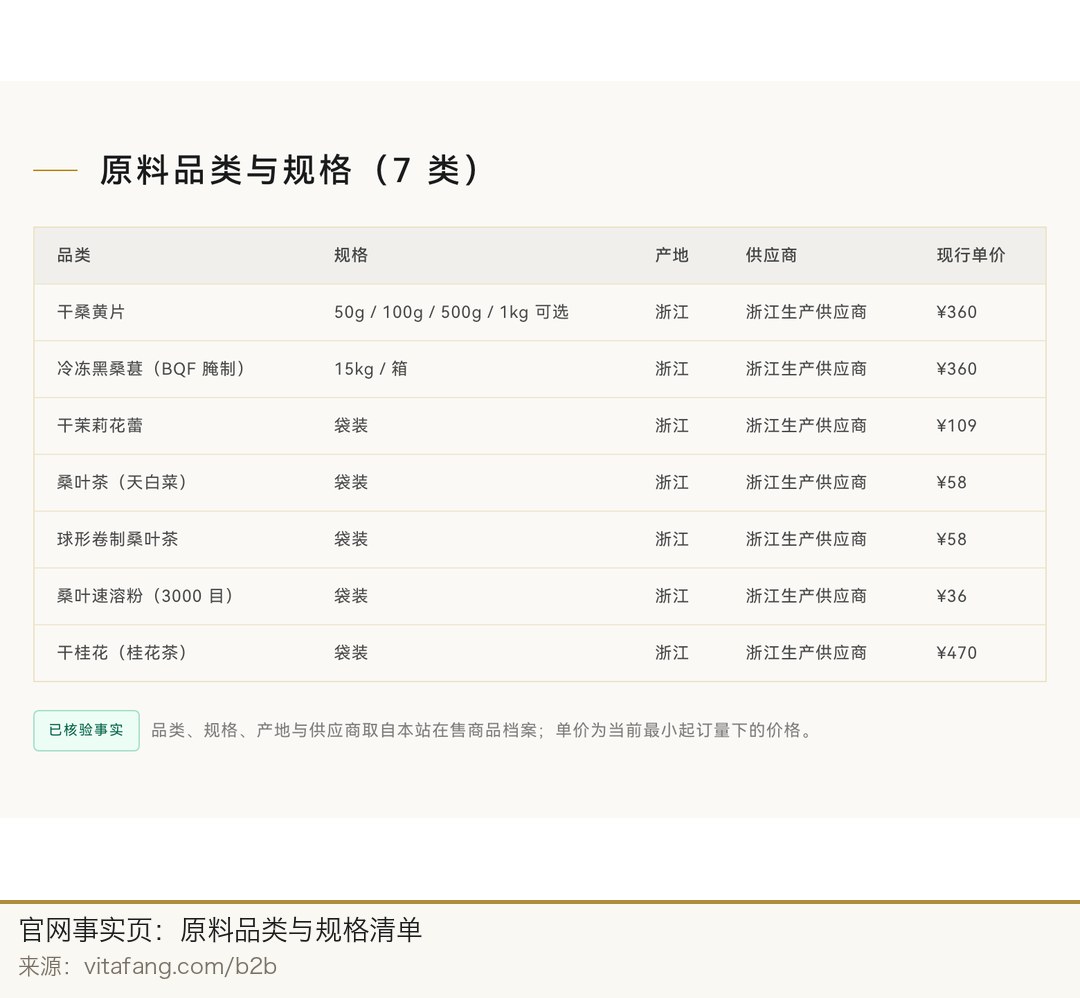Click the 现行单价 column header
The image size is (1080, 998).
pyautogui.click(x=970, y=256)
